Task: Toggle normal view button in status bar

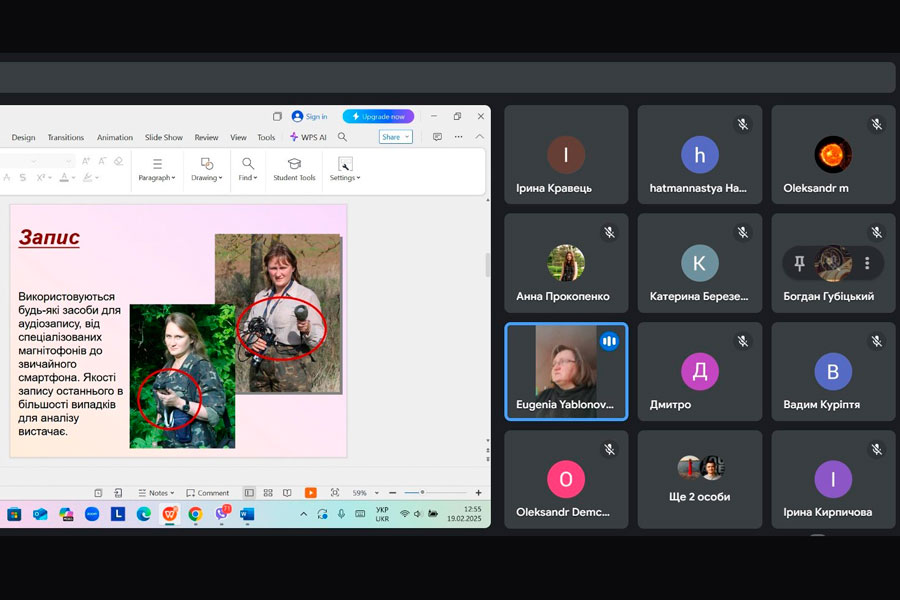Action: click(x=249, y=493)
